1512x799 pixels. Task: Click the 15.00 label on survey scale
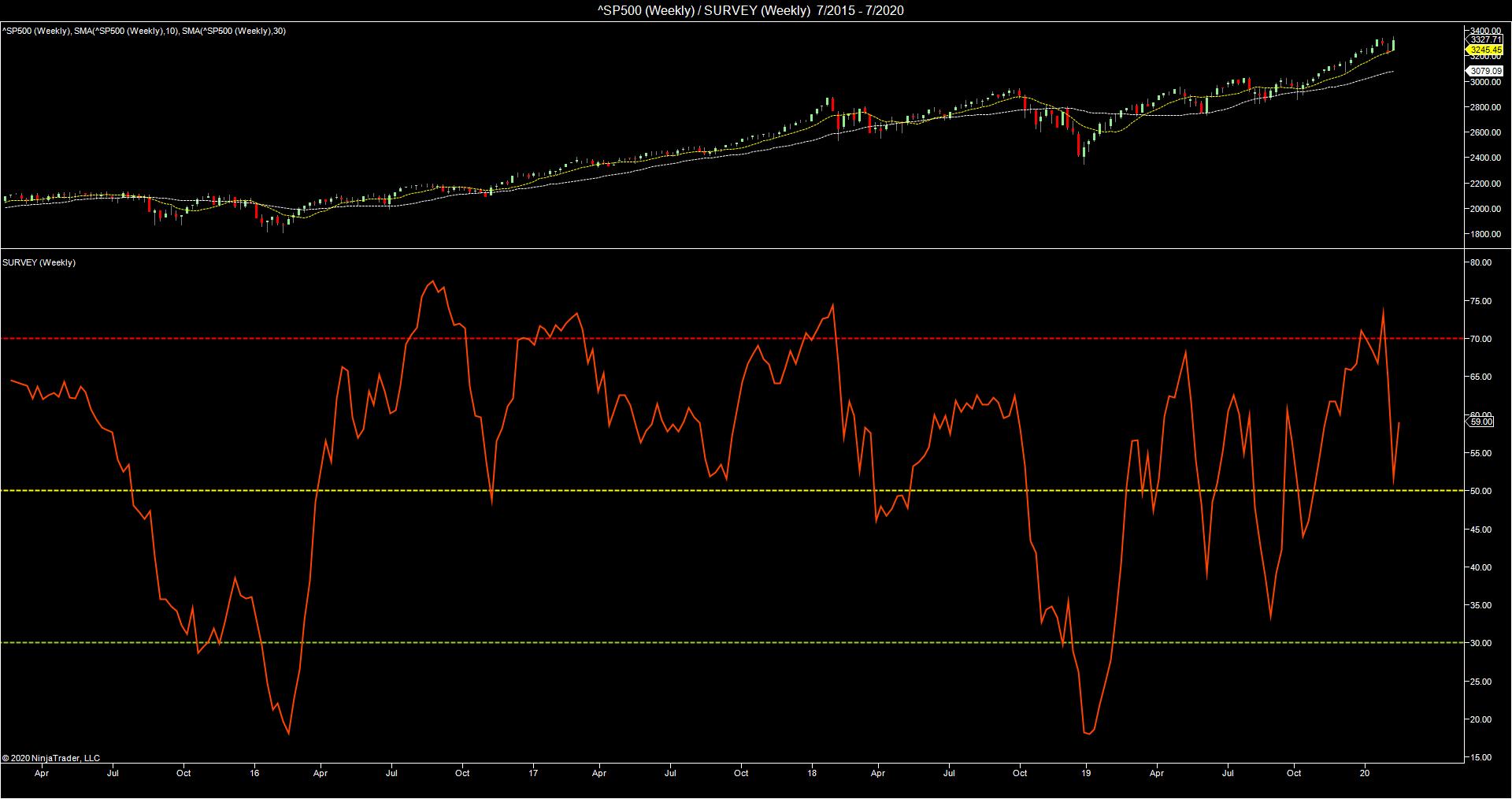pos(1481,757)
